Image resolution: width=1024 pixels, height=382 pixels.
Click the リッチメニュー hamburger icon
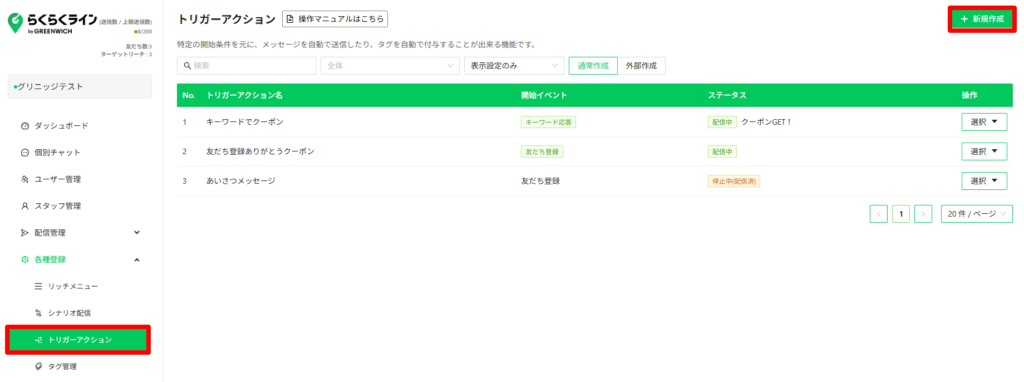39,286
